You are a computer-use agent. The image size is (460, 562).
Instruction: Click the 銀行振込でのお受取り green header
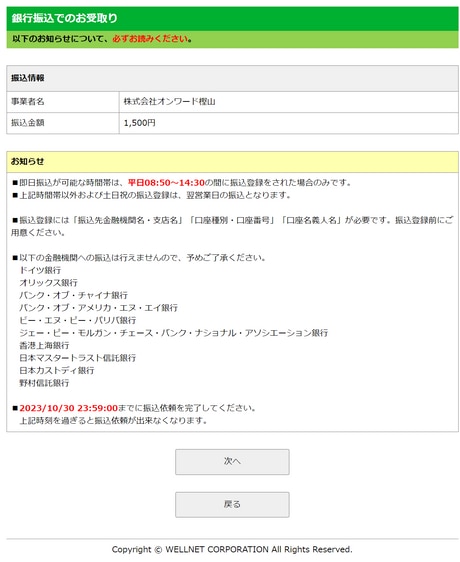[232, 18]
